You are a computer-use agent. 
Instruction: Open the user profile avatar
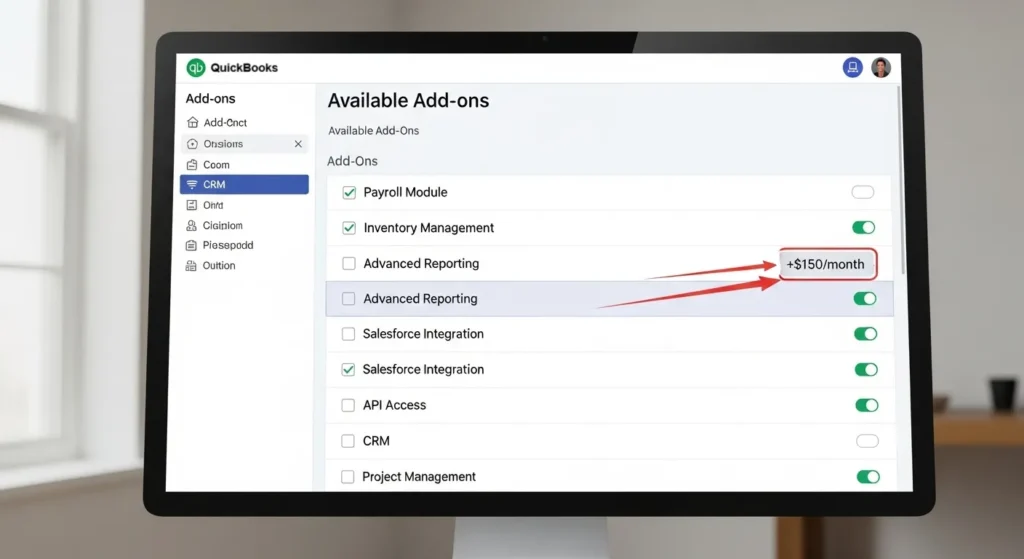pos(881,68)
